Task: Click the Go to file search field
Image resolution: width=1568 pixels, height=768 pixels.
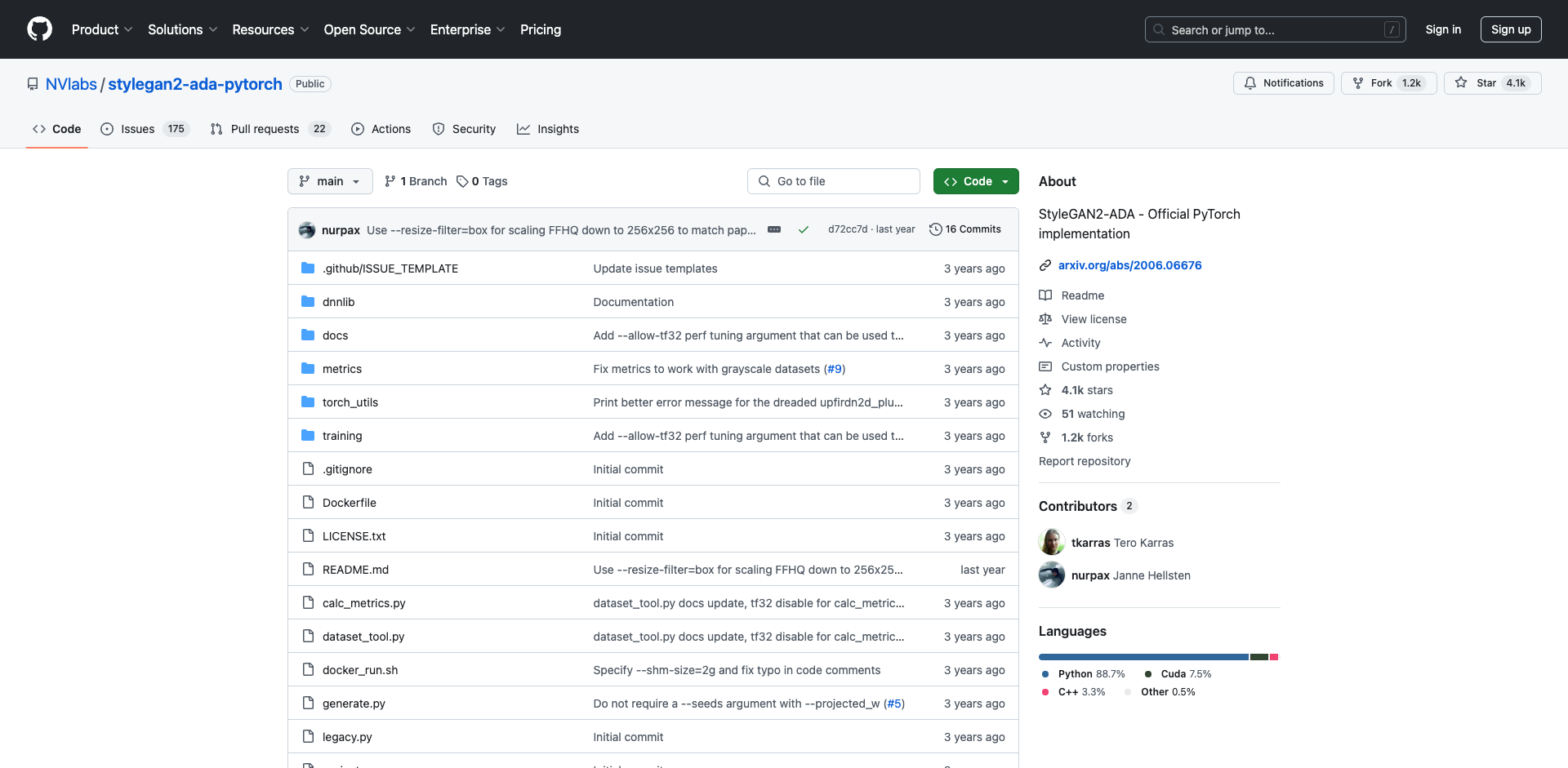Action: pos(833,181)
